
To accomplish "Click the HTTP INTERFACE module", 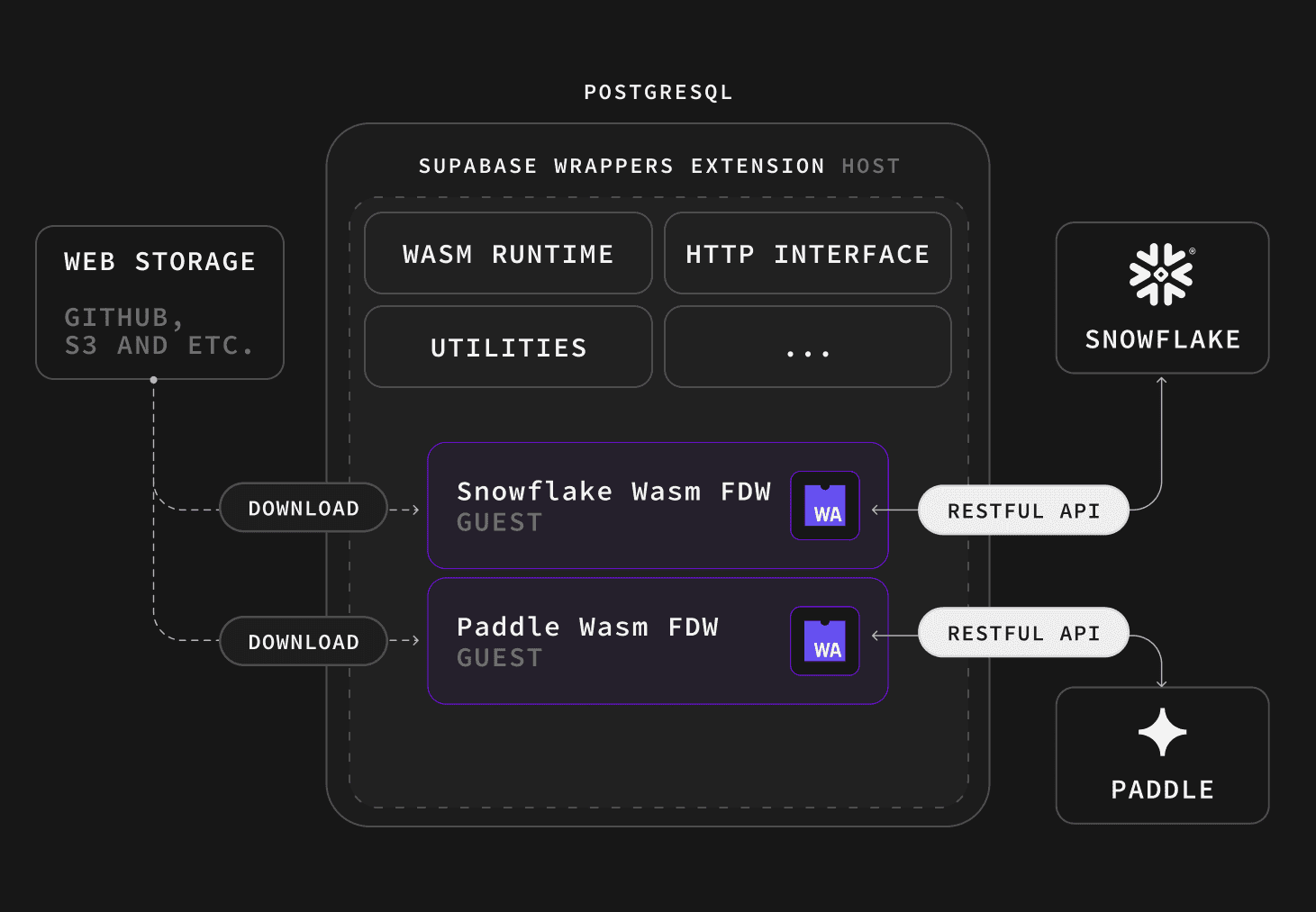I will coord(807,253).
